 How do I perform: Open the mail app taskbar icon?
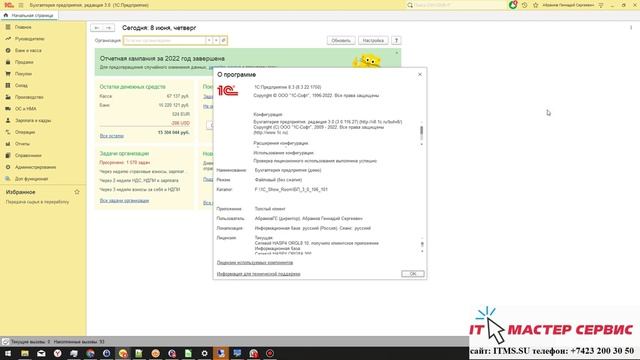point(41,353)
